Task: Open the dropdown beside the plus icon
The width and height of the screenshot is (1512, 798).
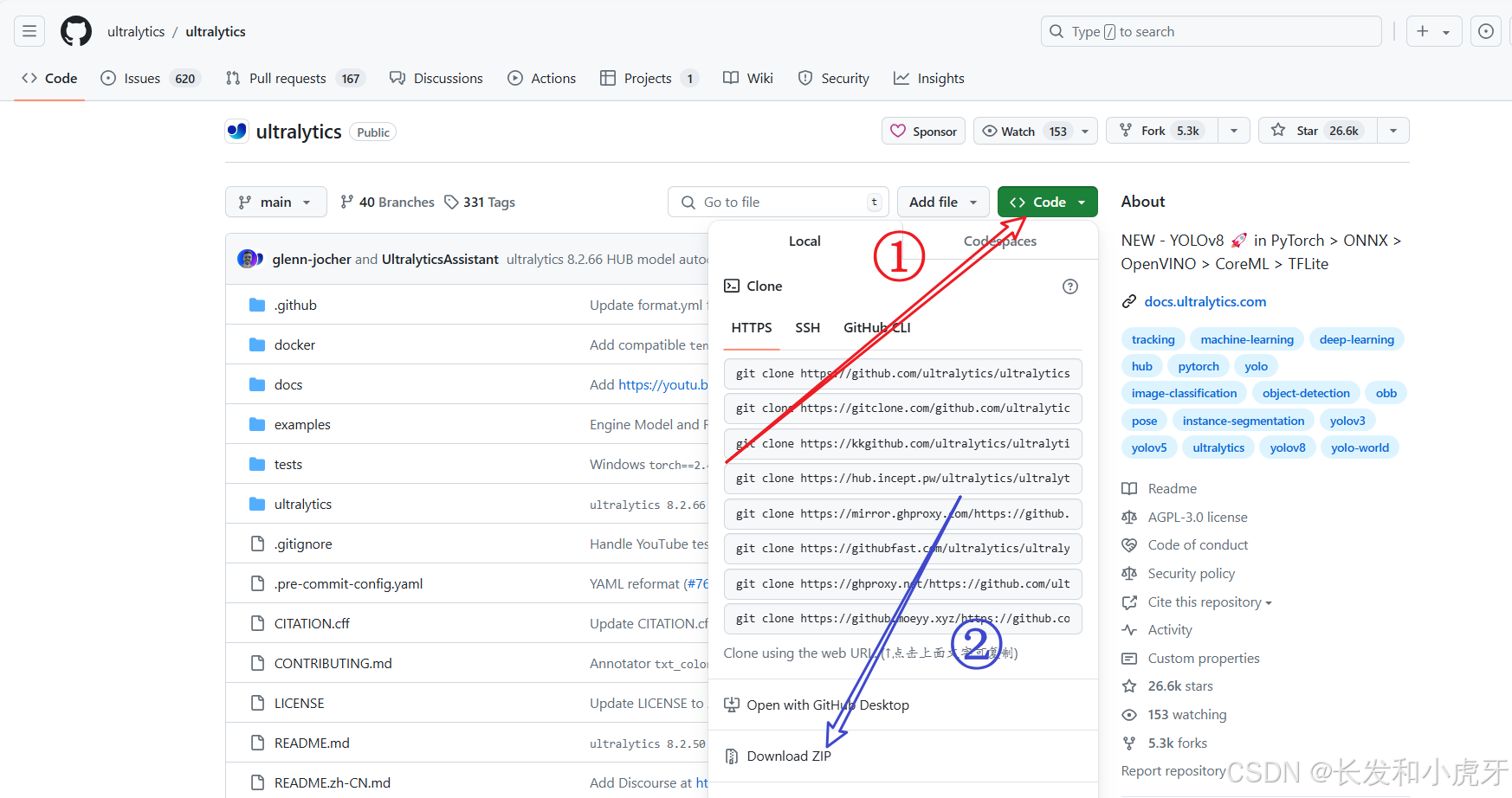Action: point(1446,32)
